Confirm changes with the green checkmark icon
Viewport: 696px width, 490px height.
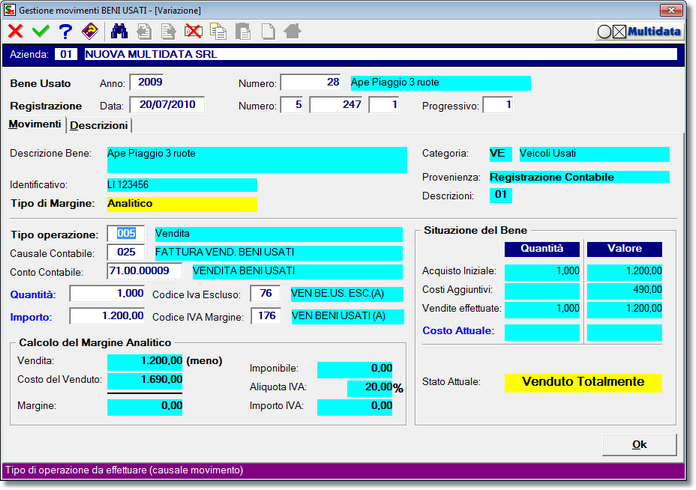click(40, 31)
